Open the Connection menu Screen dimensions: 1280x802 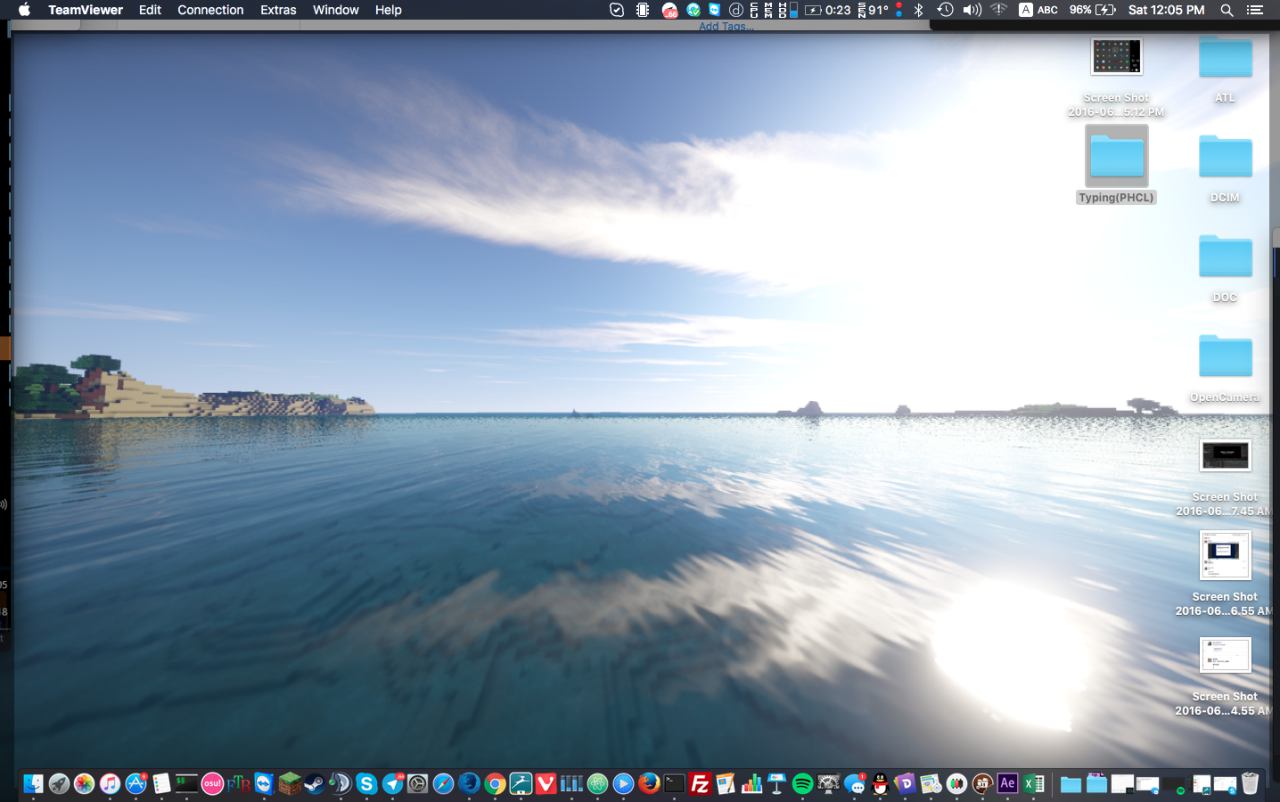[210, 10]
